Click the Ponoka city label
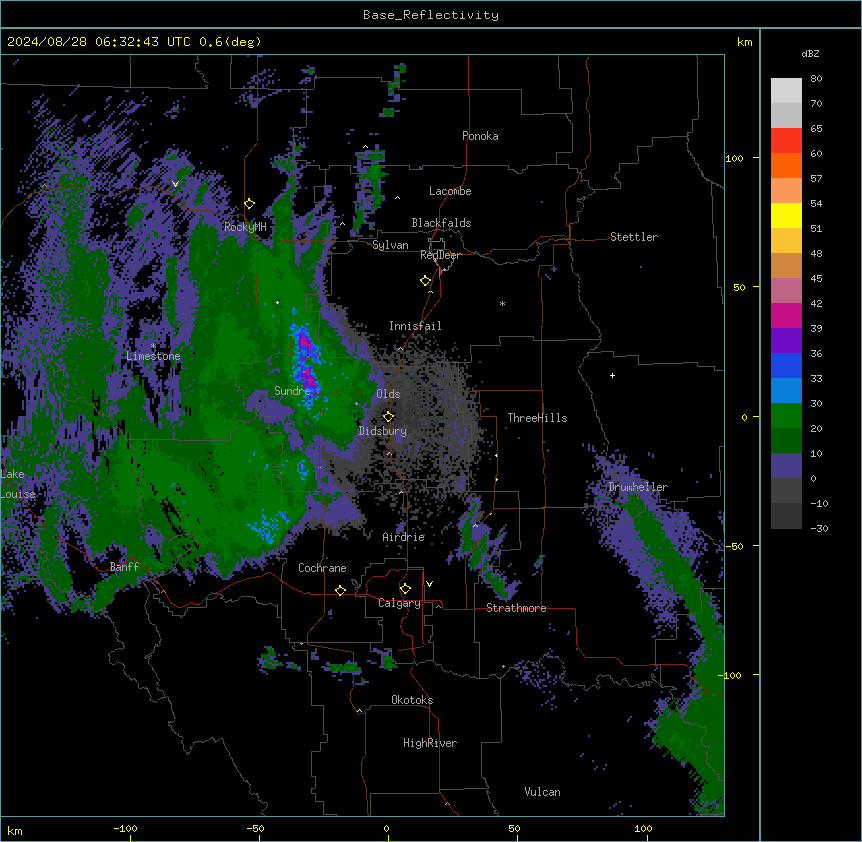The height and width of the screenshot is (842, 862). (x=480, y=136)
